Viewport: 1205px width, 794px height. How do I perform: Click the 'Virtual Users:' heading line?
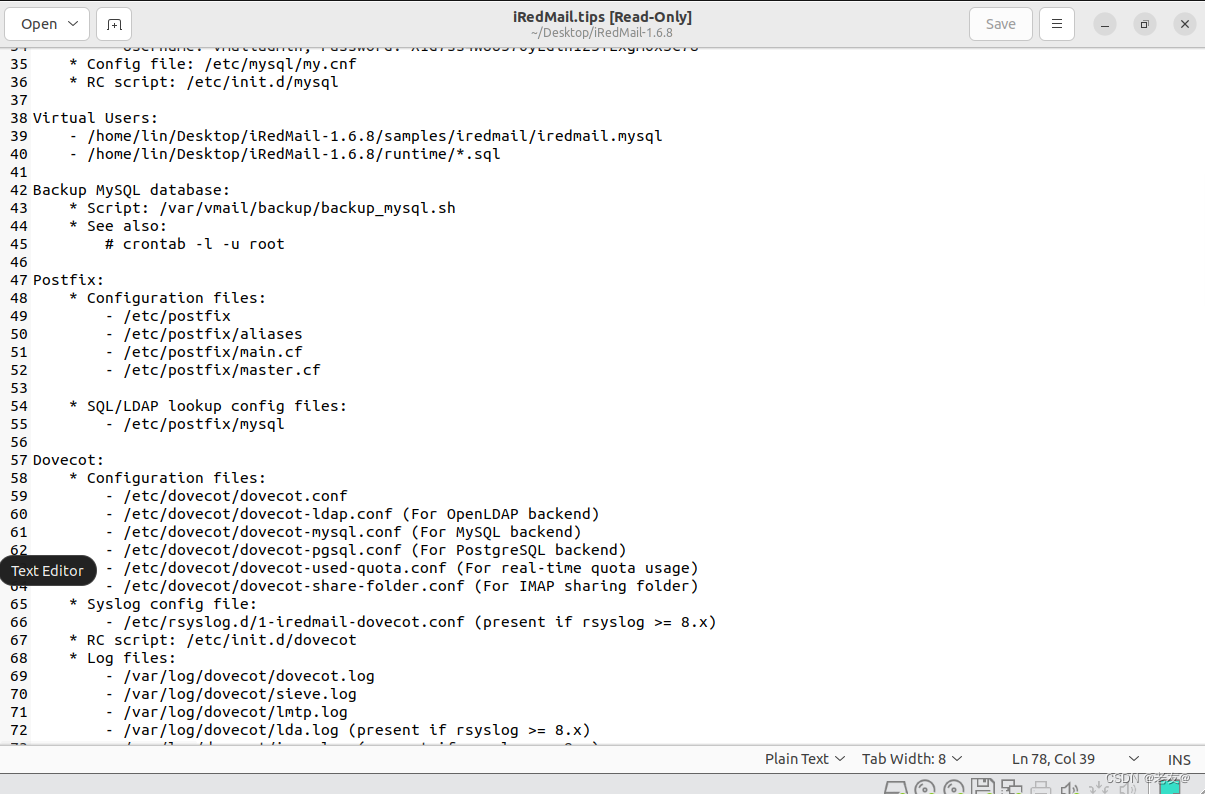tap(95, 118)
